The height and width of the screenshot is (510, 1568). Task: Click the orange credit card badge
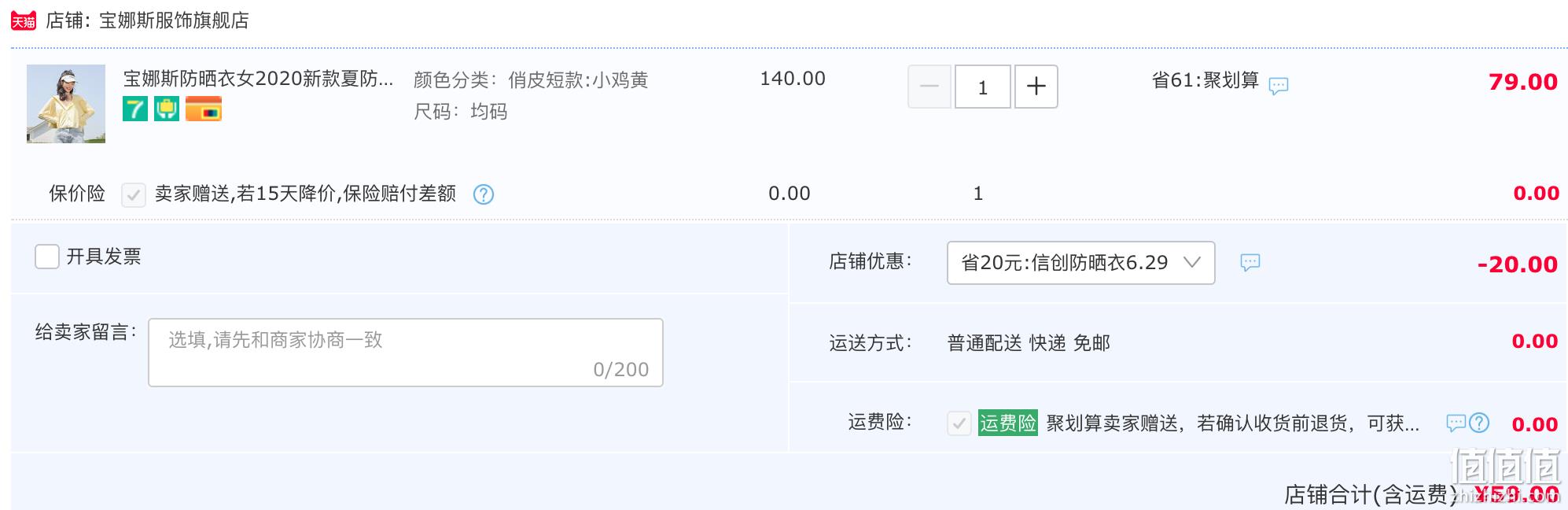[204, 109]
